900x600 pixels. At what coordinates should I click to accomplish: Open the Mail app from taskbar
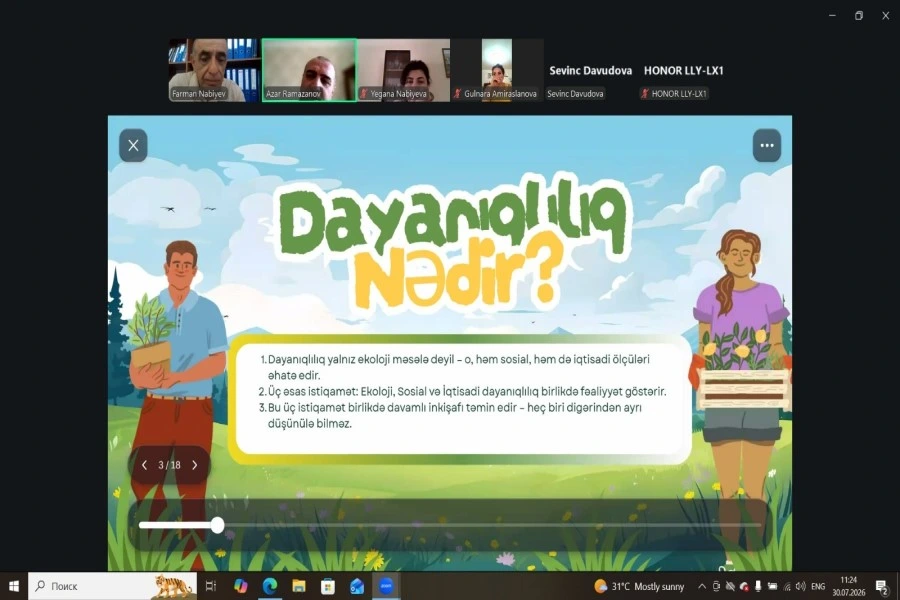coord(357,586)
